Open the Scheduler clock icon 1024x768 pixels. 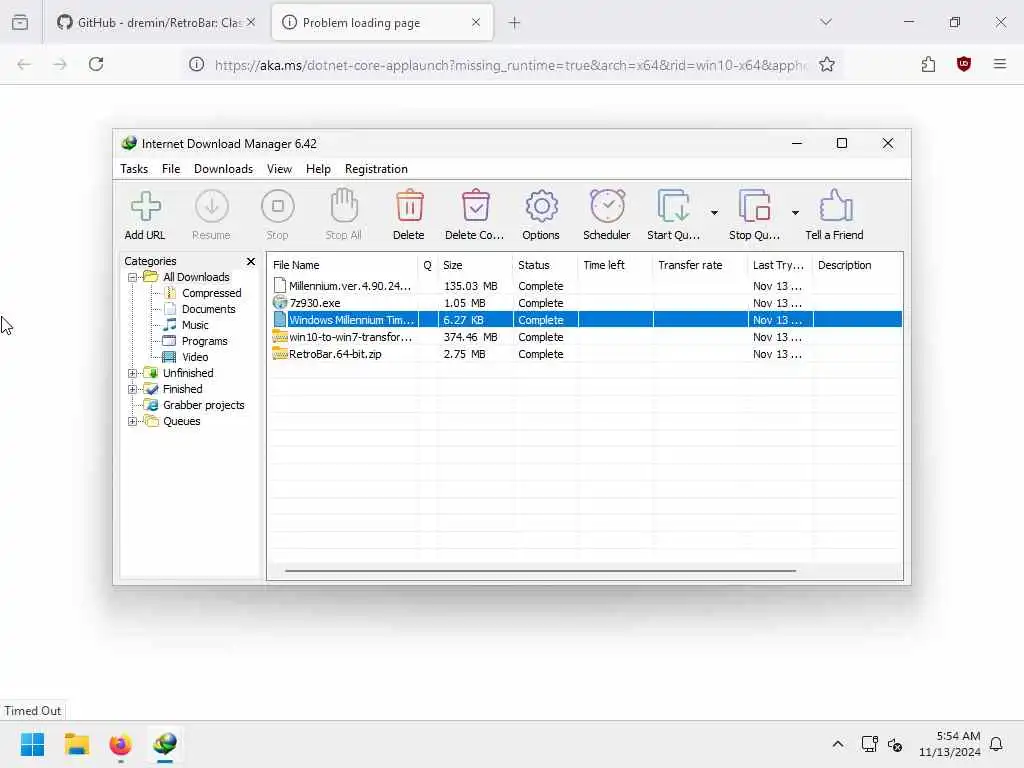[x=607, y=206]
